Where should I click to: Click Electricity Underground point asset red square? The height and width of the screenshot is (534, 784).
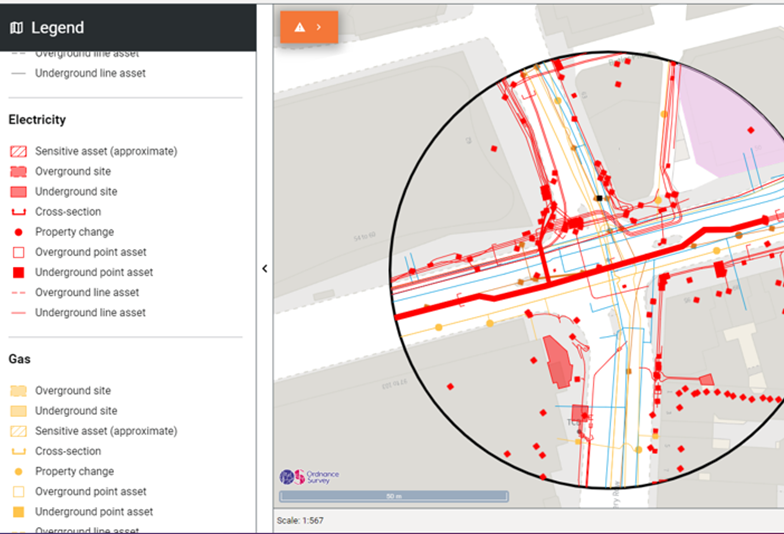point(18,272)
